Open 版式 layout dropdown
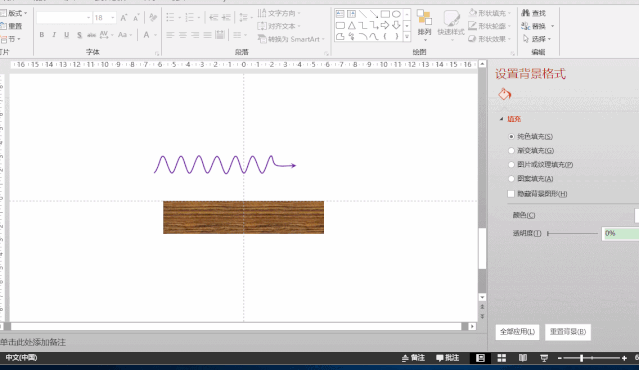 pos(14,13)
